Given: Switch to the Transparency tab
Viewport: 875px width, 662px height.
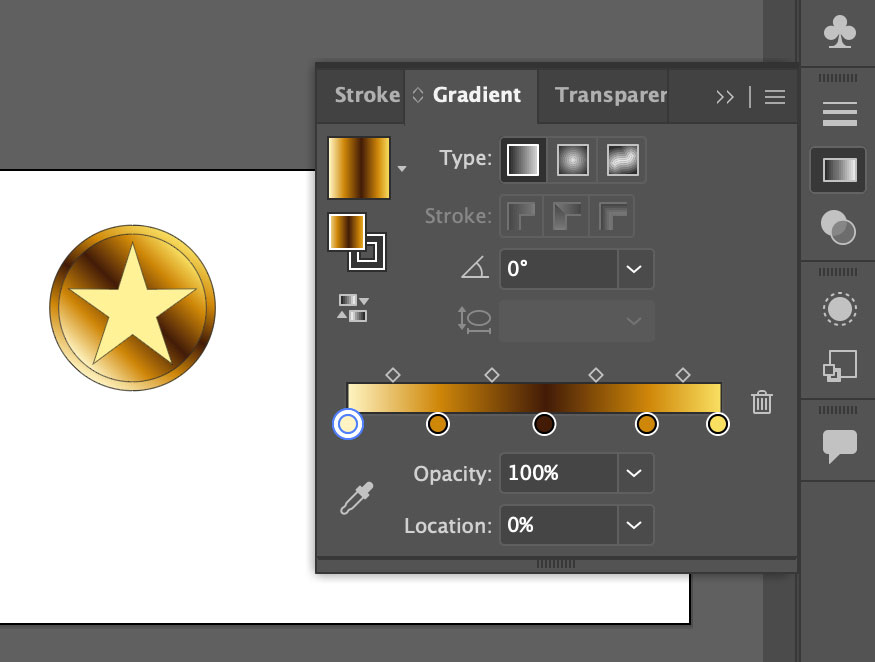Looking at the screenshot, I should coord(610,96).
